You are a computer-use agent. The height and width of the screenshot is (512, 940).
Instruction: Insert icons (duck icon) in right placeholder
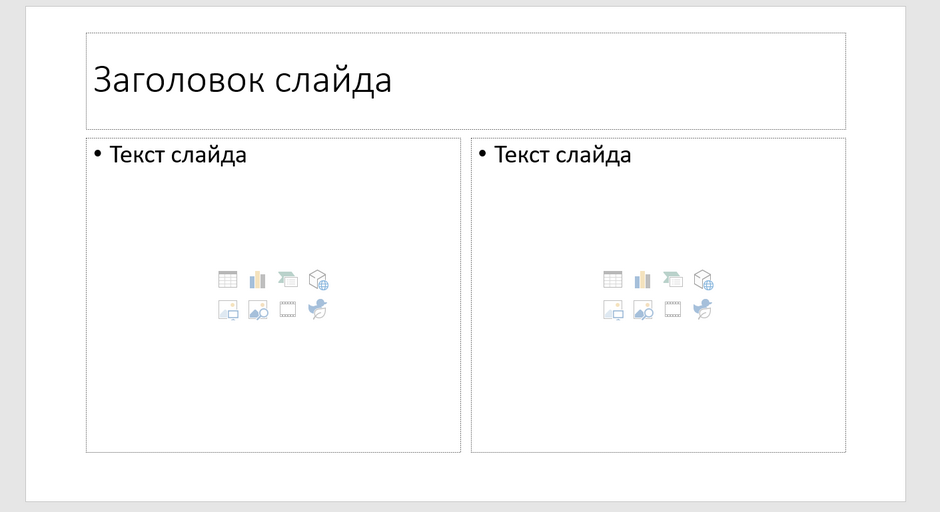click(x=703, y=309)
